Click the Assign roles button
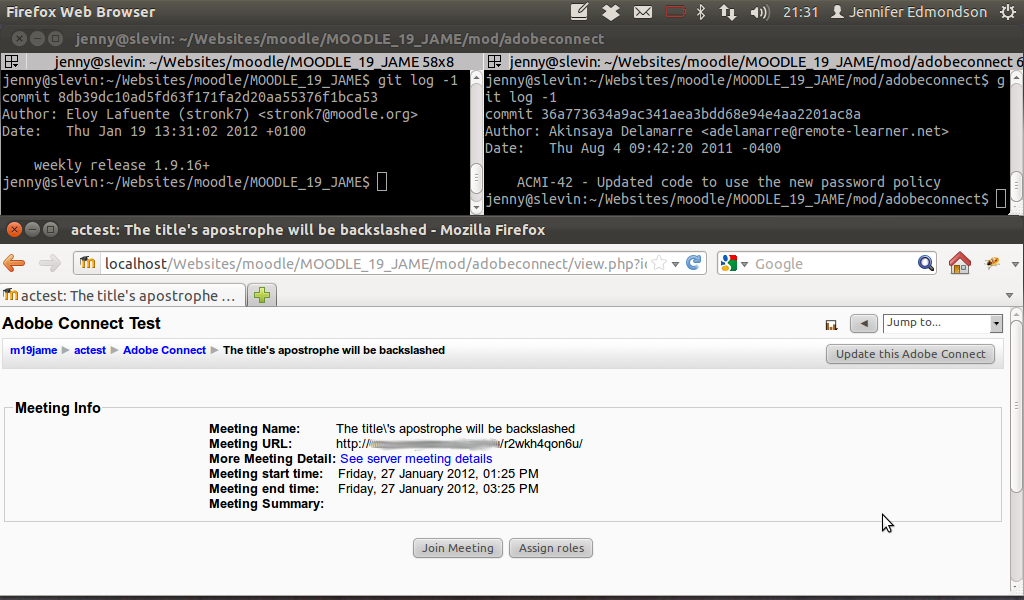 click(x=551, y=548)
